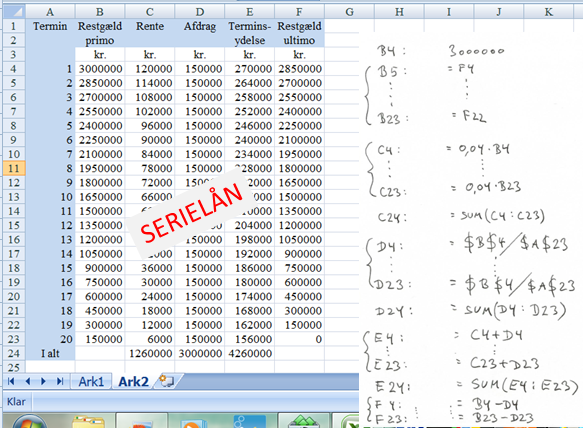Select cell containing 84000

pyautogui.click(x=150, y=154)
